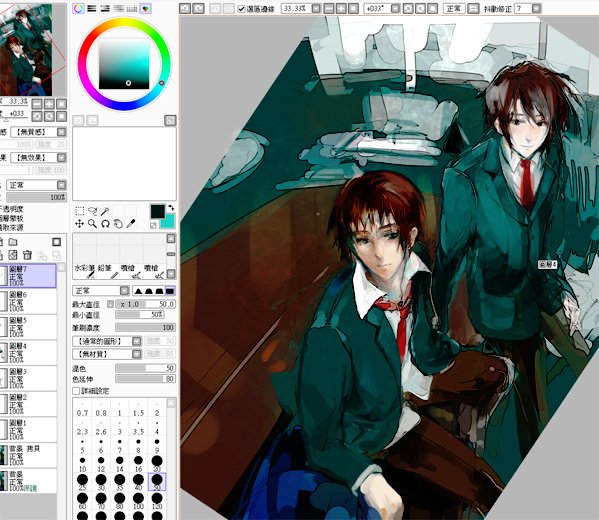
Task: Zoom out from the navigator panel
Action: (x=37, y=104)
